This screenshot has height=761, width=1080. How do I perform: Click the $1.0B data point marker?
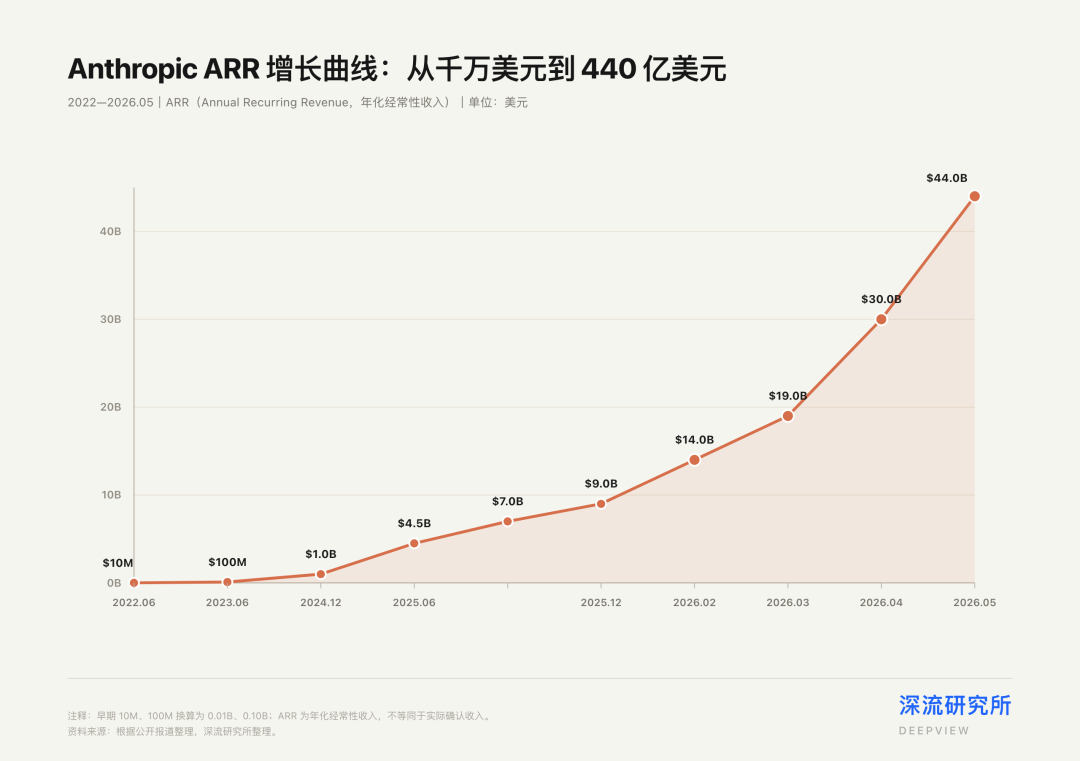(x=321, y=574)
